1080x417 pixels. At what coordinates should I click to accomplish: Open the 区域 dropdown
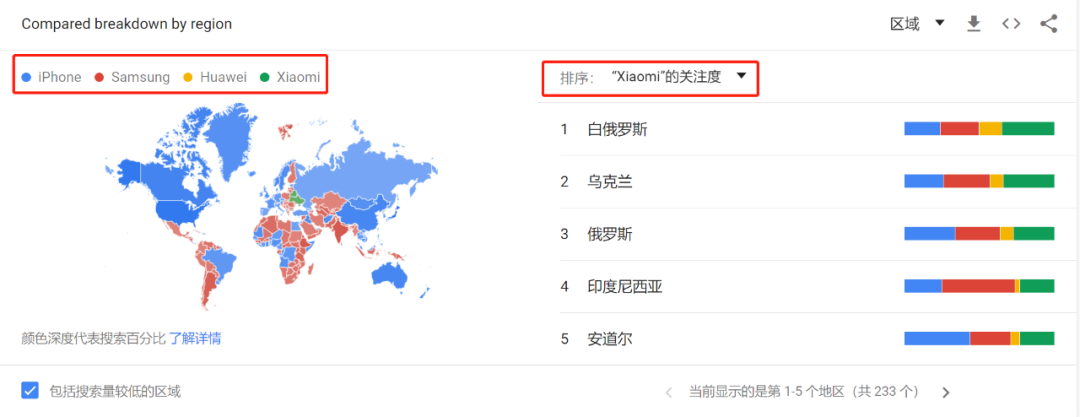[x=917, y=24]
